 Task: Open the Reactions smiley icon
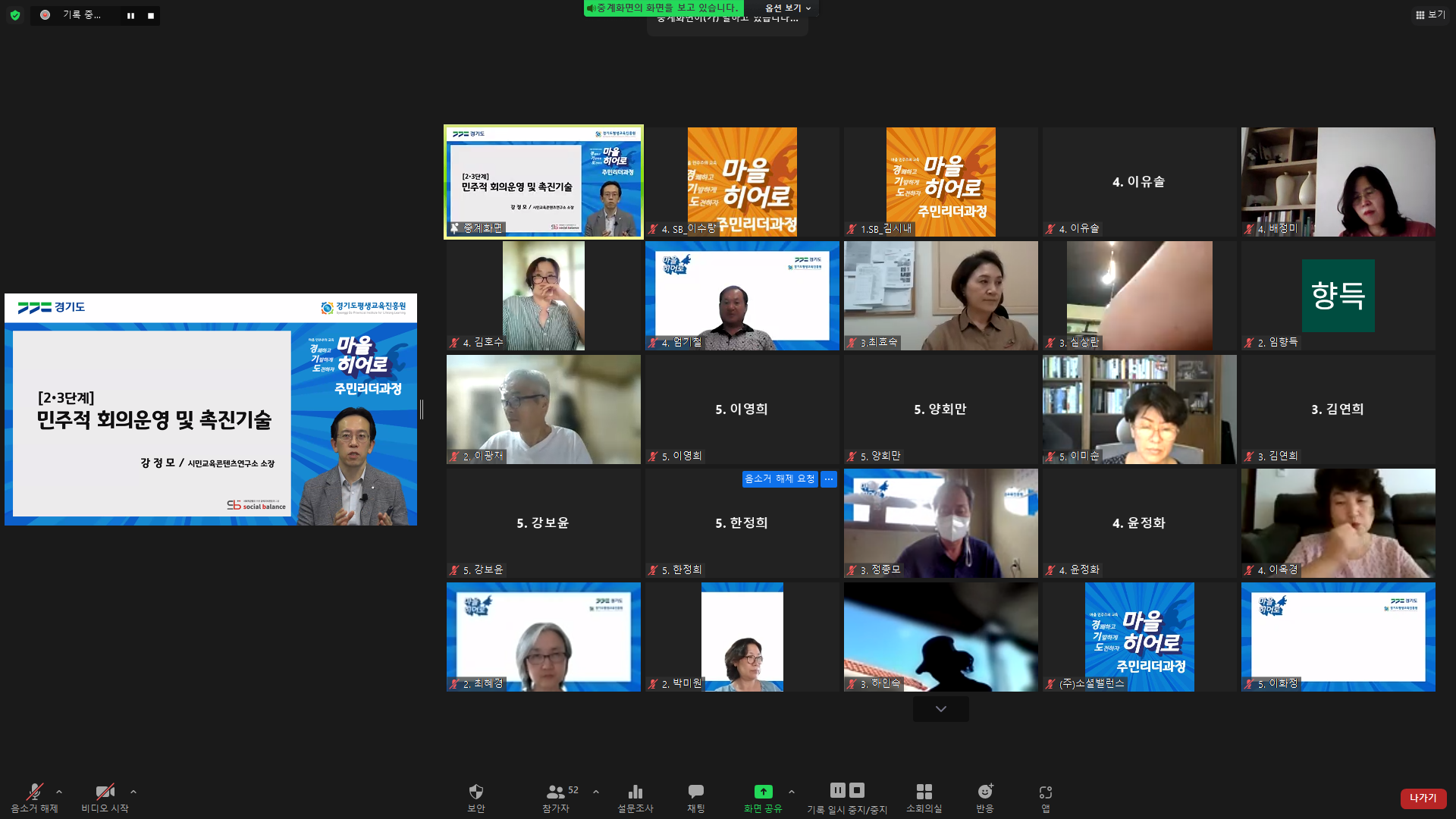(984, 792)
